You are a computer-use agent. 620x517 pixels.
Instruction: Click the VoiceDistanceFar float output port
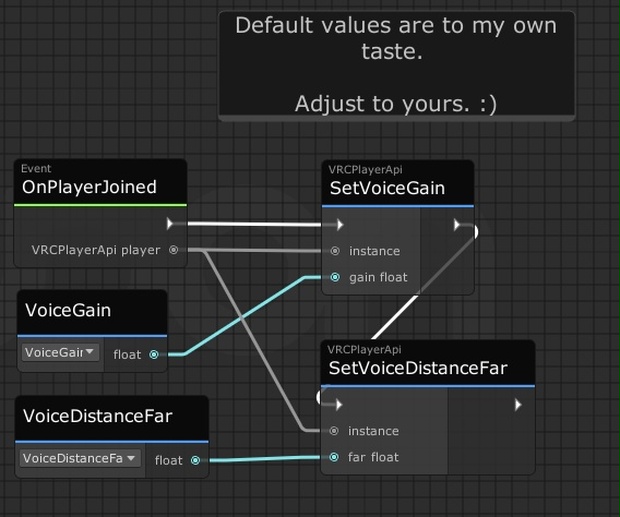pyautogui.click(x=195, y=460)
